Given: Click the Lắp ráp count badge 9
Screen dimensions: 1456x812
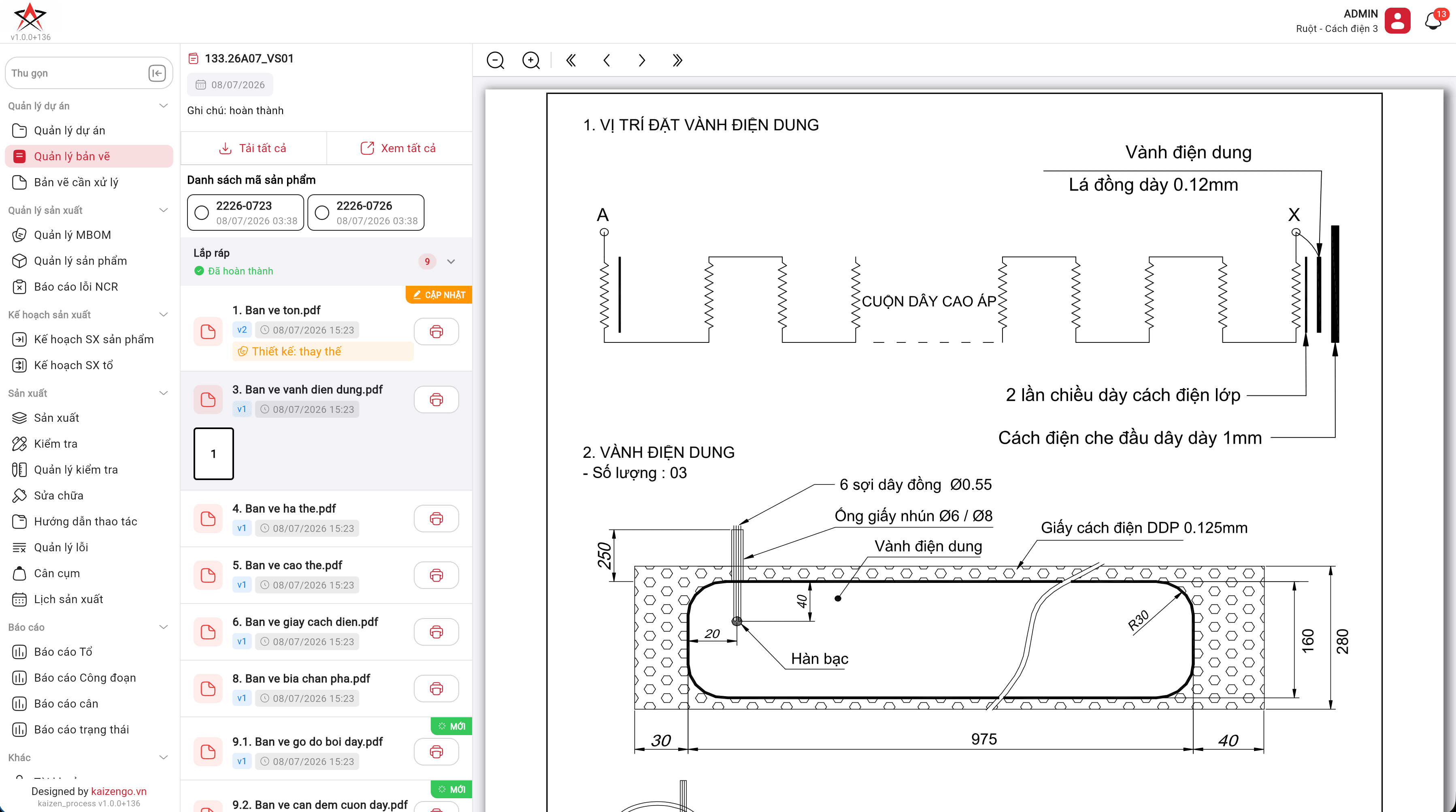Looking at the screenshot, I should (427, 261).
